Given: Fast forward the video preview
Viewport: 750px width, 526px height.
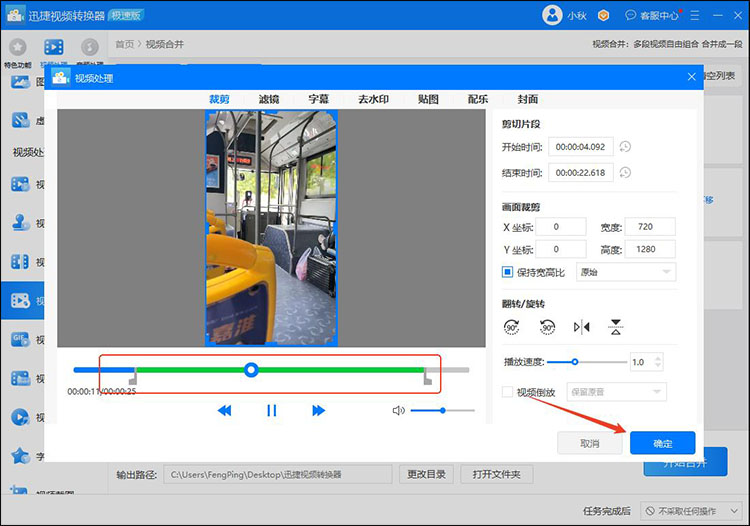Looking at the screenshot, I should (318, 410).
